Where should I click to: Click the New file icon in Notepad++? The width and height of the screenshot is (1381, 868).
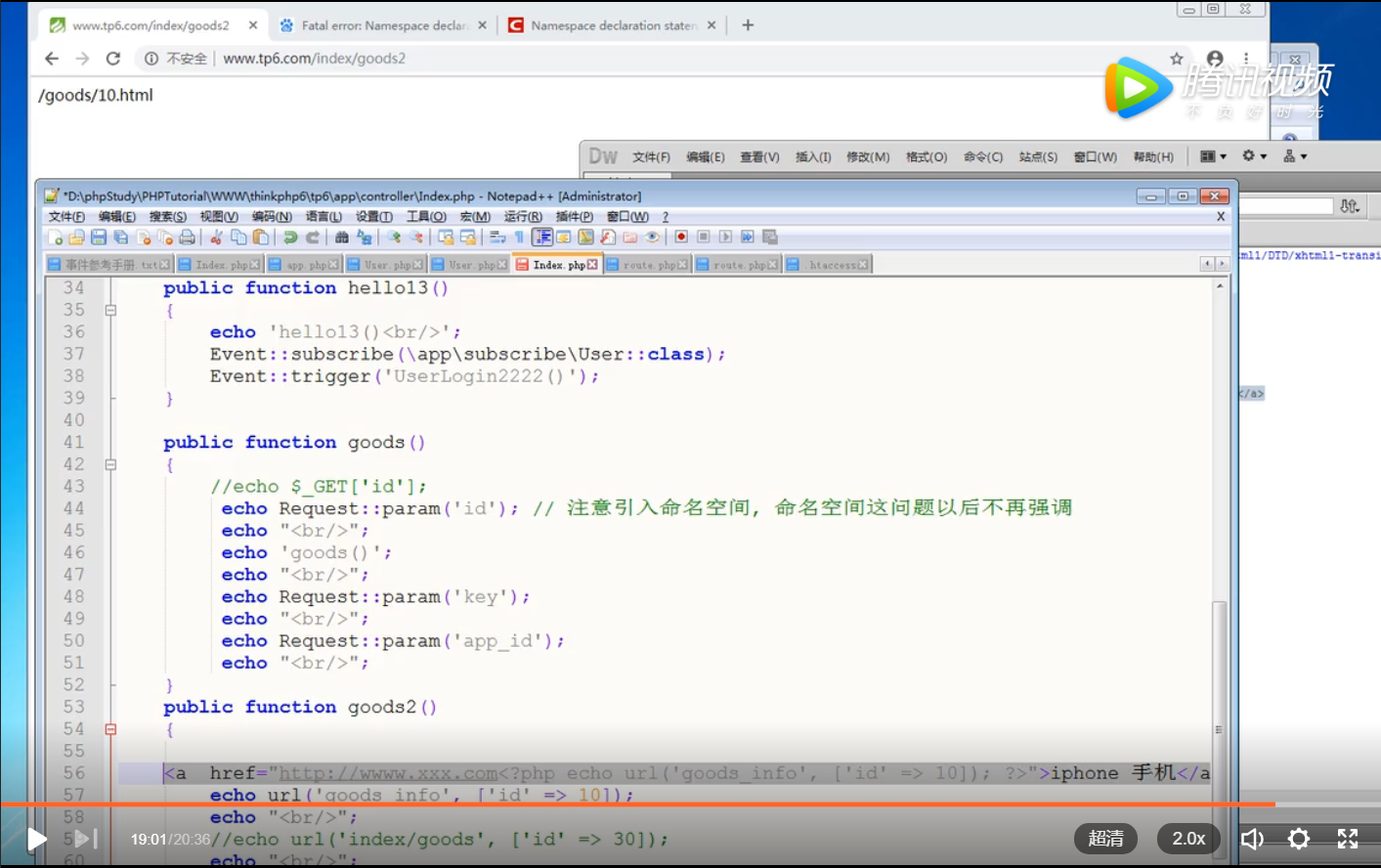click(x=55, y=237)
